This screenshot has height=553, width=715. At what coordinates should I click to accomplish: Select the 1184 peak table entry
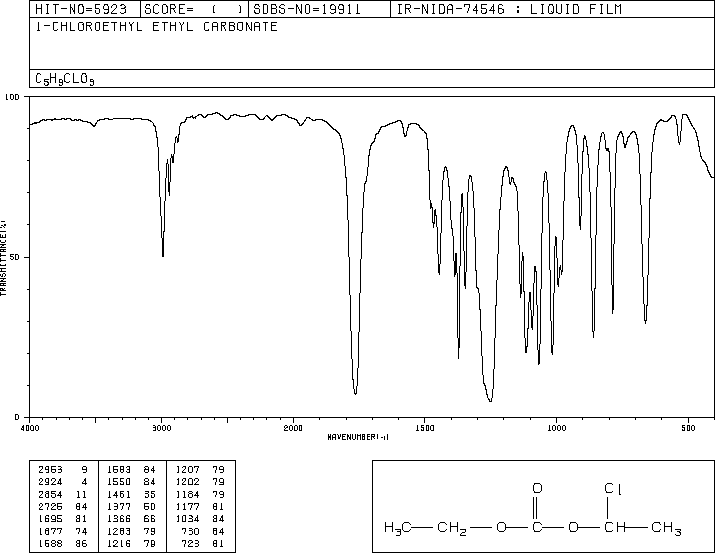coord(187,494)
